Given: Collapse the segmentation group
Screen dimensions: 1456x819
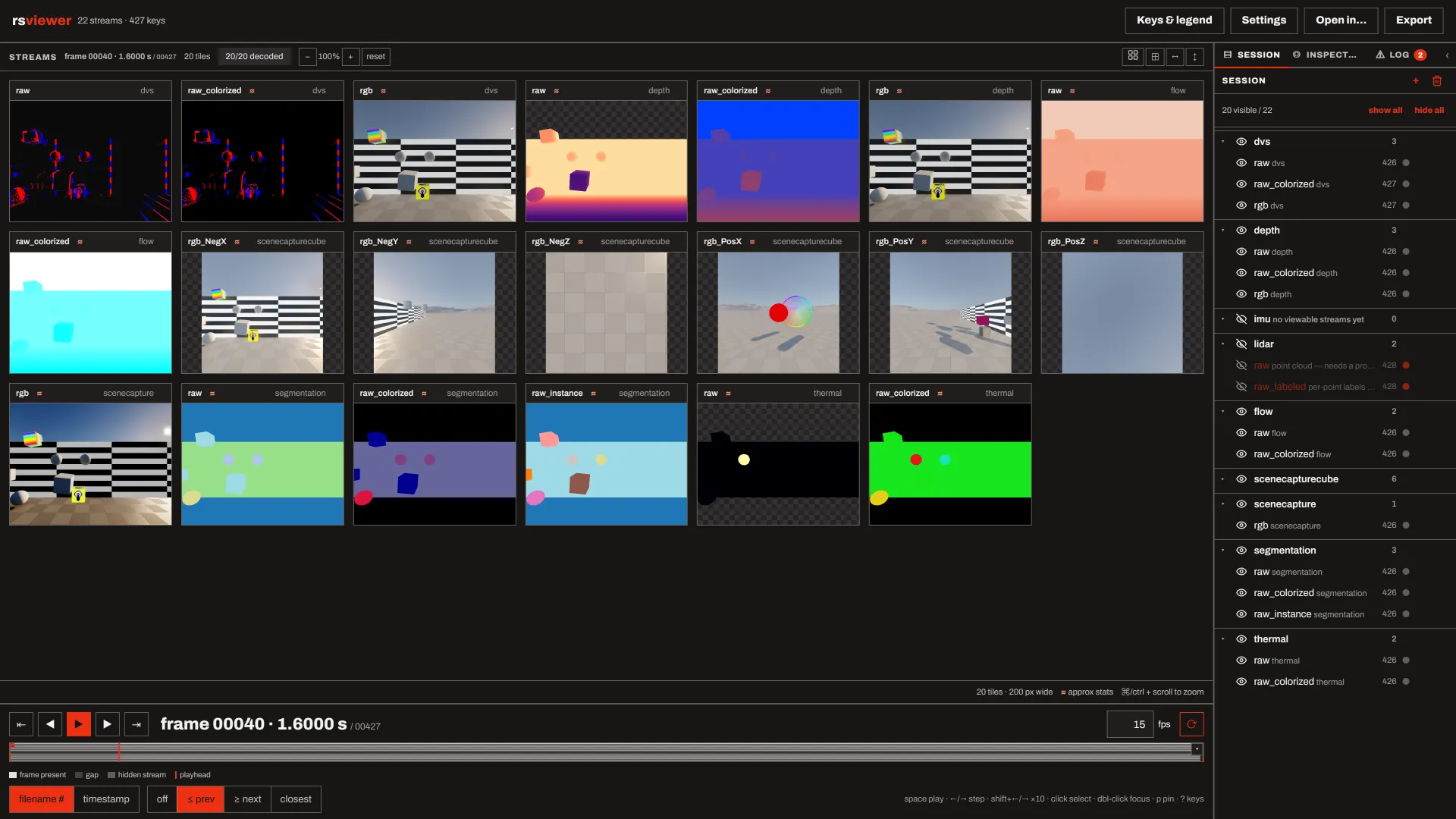Looking at the screenshot, I should [1223, 551].
